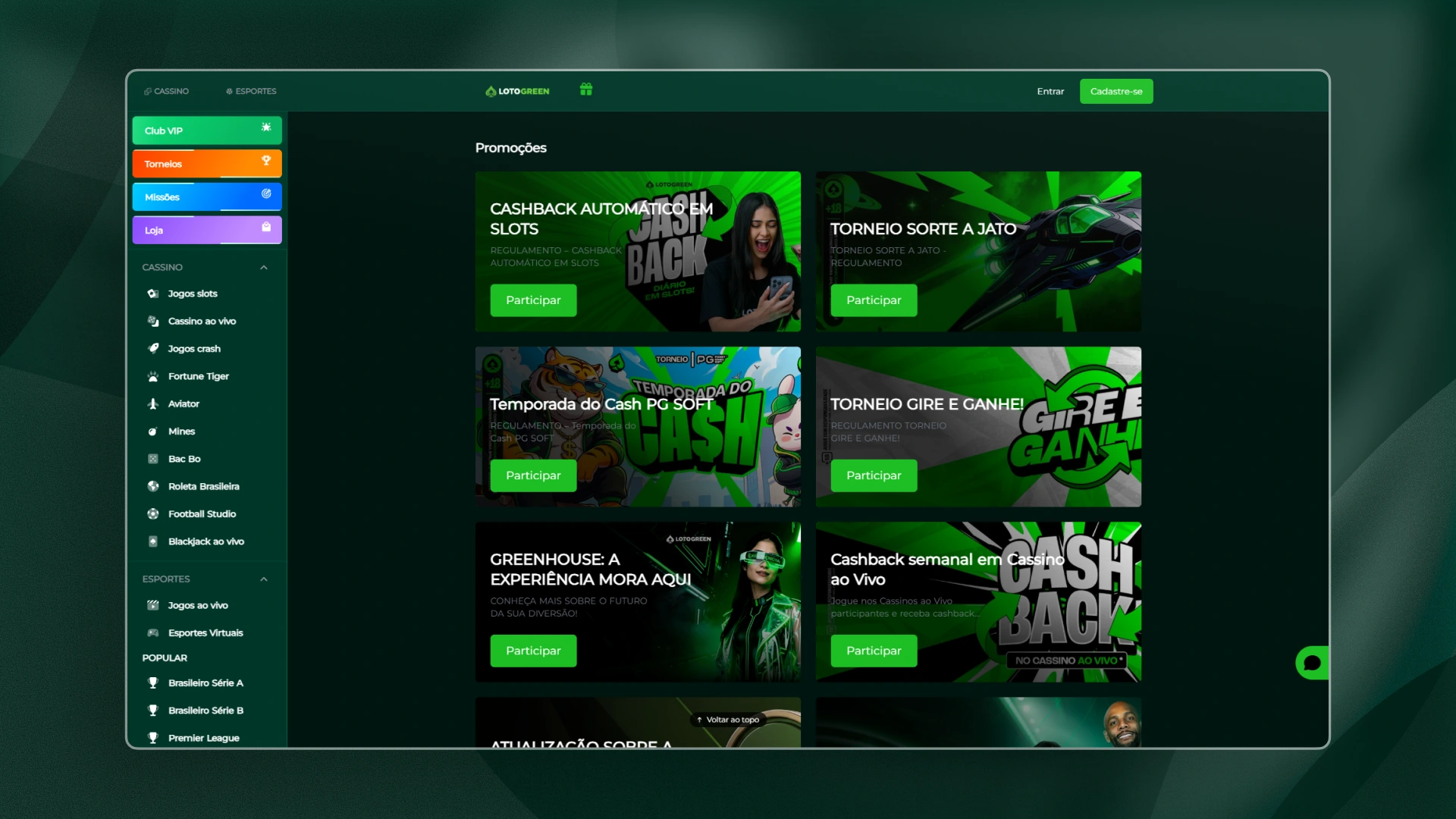Click the Loja shopping bag icon

tap(266, 227)
